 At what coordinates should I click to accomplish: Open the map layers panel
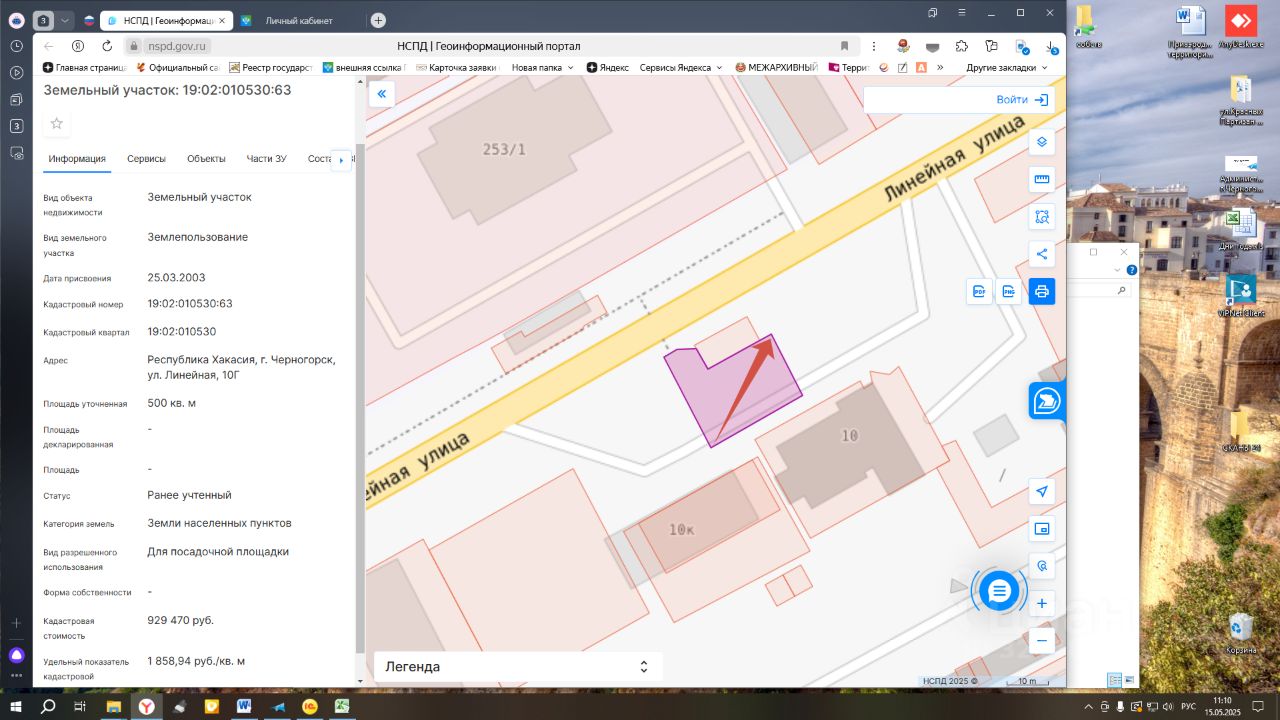coord(1042,141)
